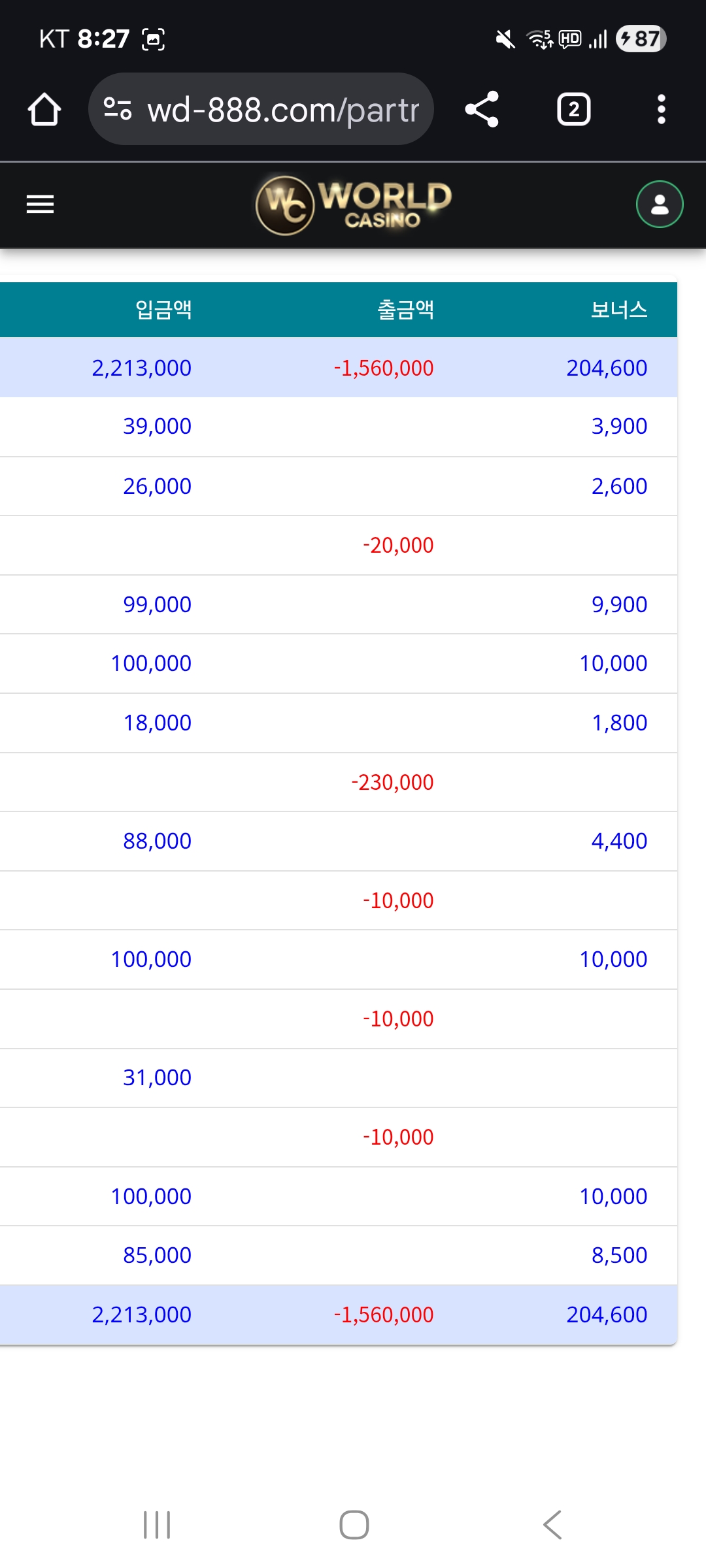Open the tab switcher showing 2 tabs

(573, 109)
